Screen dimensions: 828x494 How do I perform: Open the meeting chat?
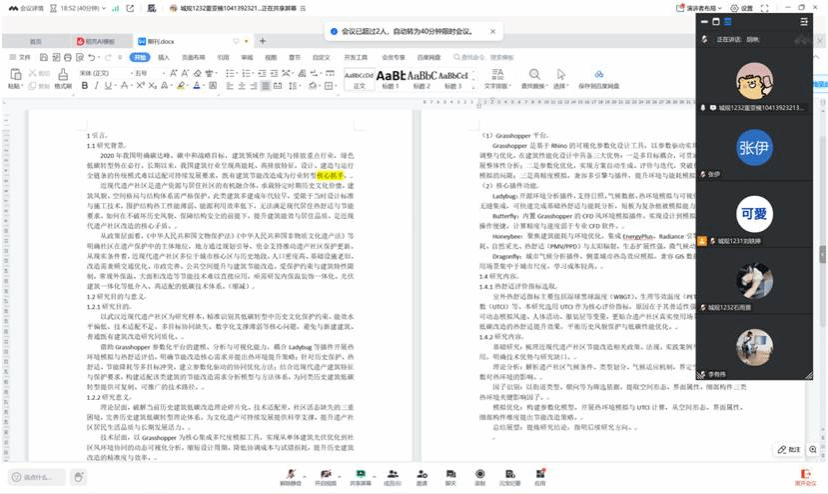(450, 477)
